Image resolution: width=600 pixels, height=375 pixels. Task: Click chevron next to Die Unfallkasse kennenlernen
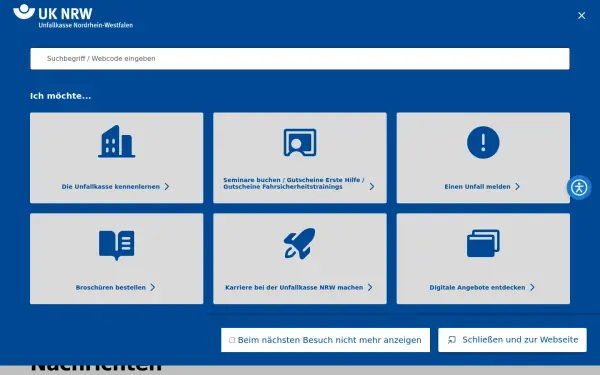(x=167, y=186)
